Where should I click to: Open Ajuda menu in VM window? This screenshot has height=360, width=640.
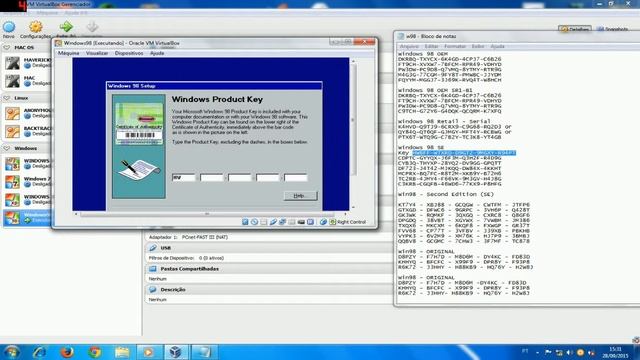pos(157,53)
